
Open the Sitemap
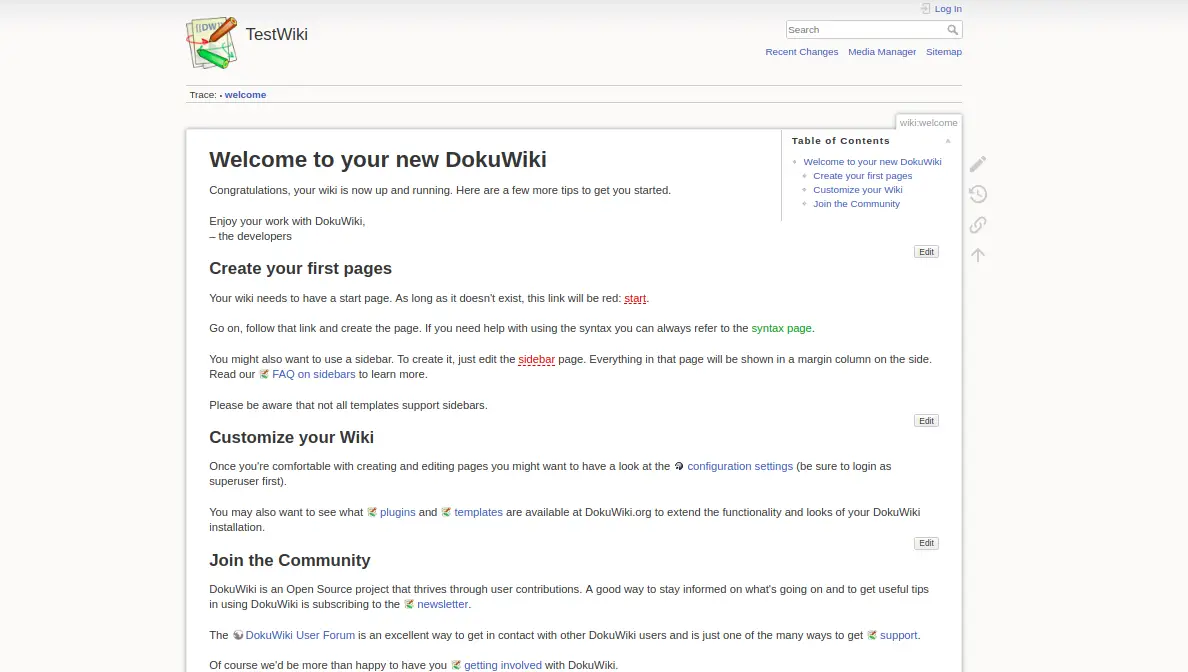pos(943,52)
